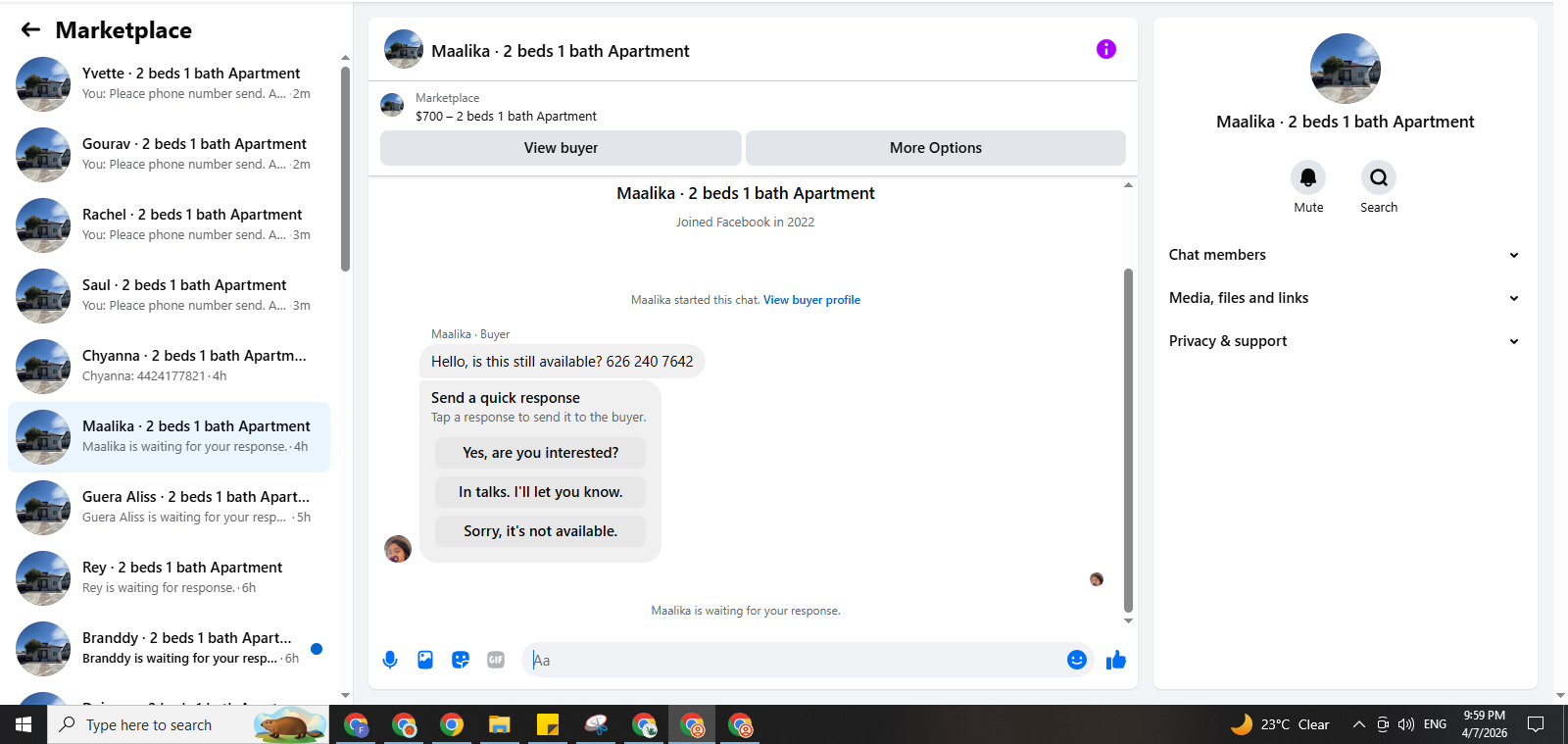Open Chyanna's apartment conversation

tap(169, 367)
